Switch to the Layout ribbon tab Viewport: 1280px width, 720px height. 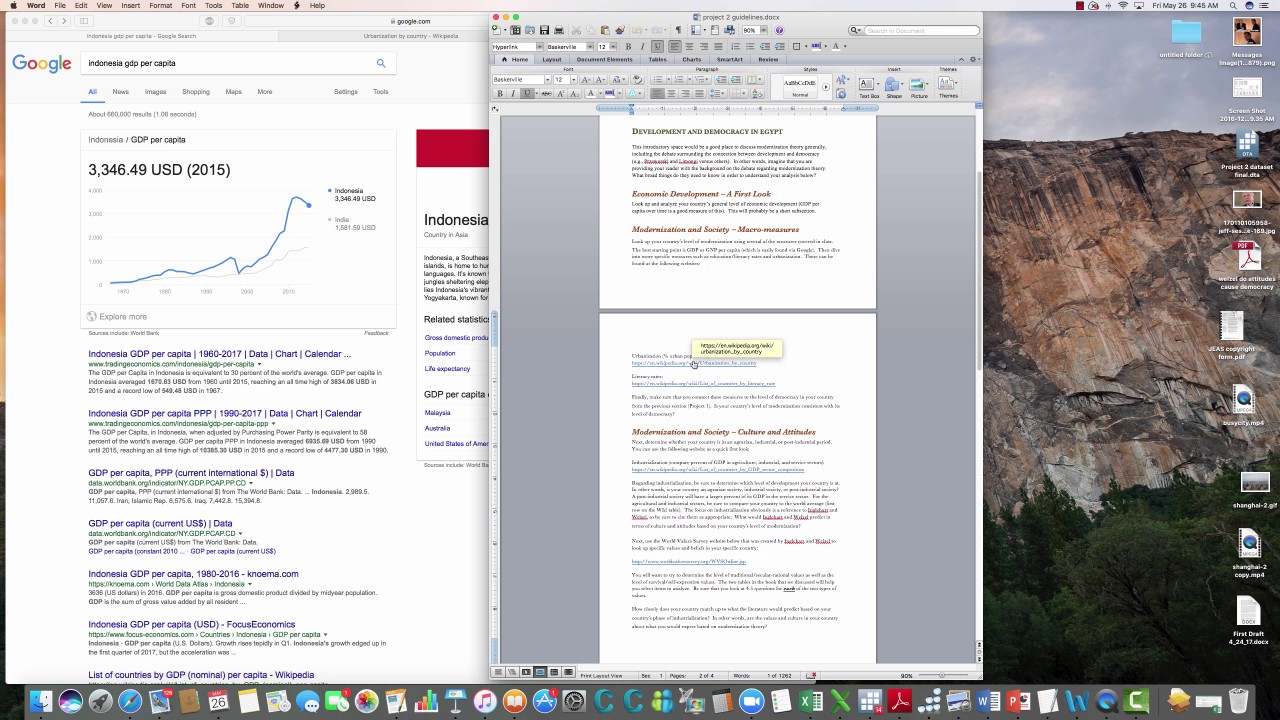tap(552, 60)
